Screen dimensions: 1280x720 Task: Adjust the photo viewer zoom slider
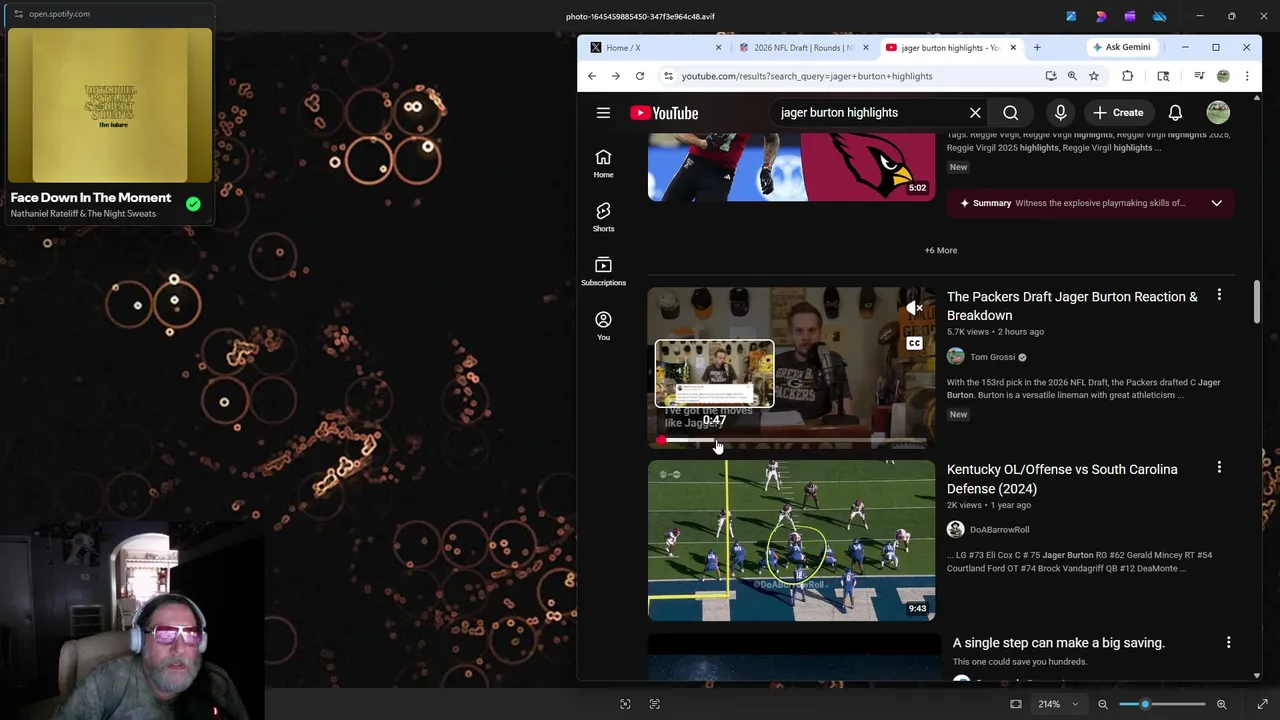pos(1162,704)
